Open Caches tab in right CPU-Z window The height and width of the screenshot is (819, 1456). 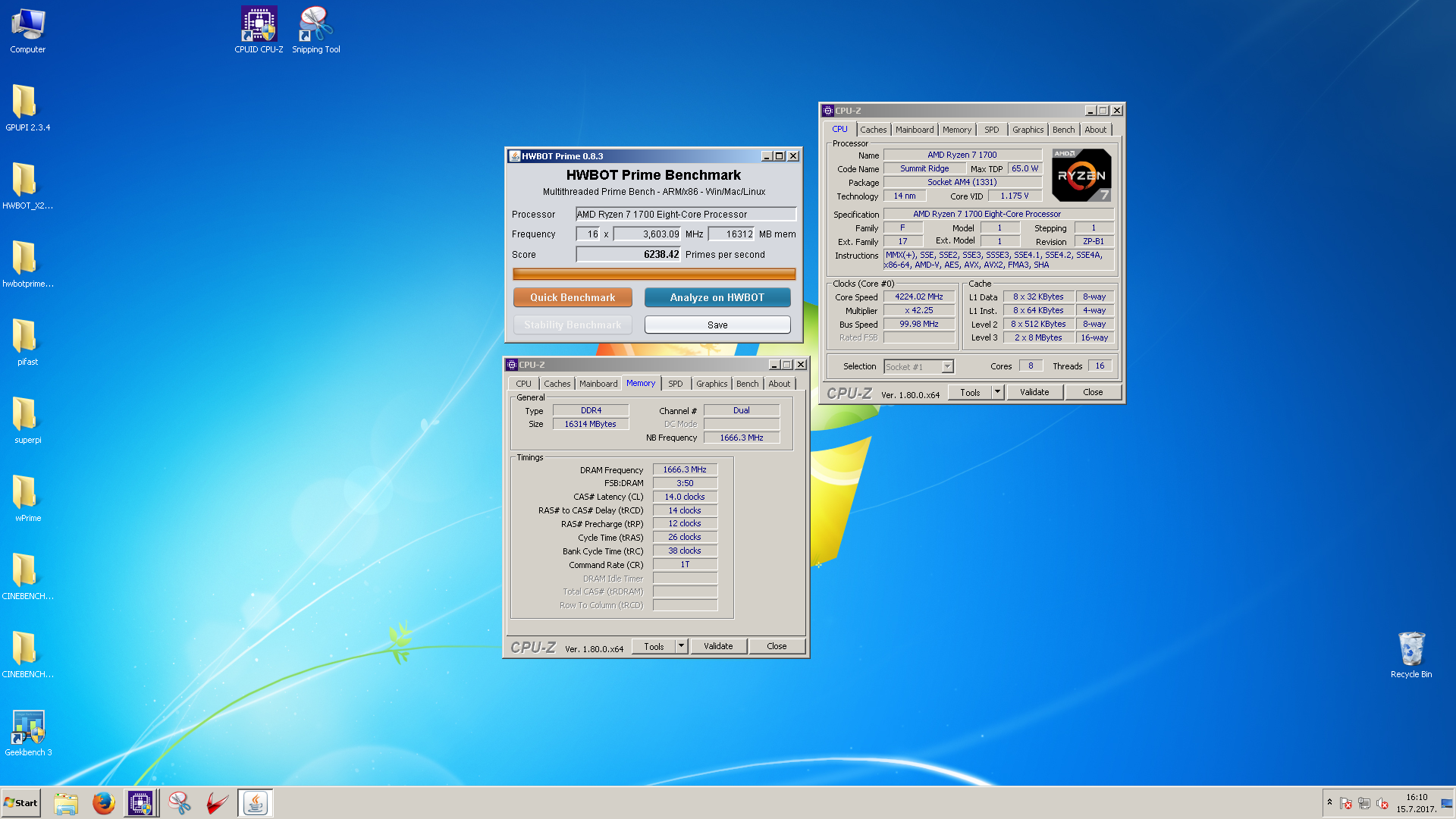click(x=874, y=130)
